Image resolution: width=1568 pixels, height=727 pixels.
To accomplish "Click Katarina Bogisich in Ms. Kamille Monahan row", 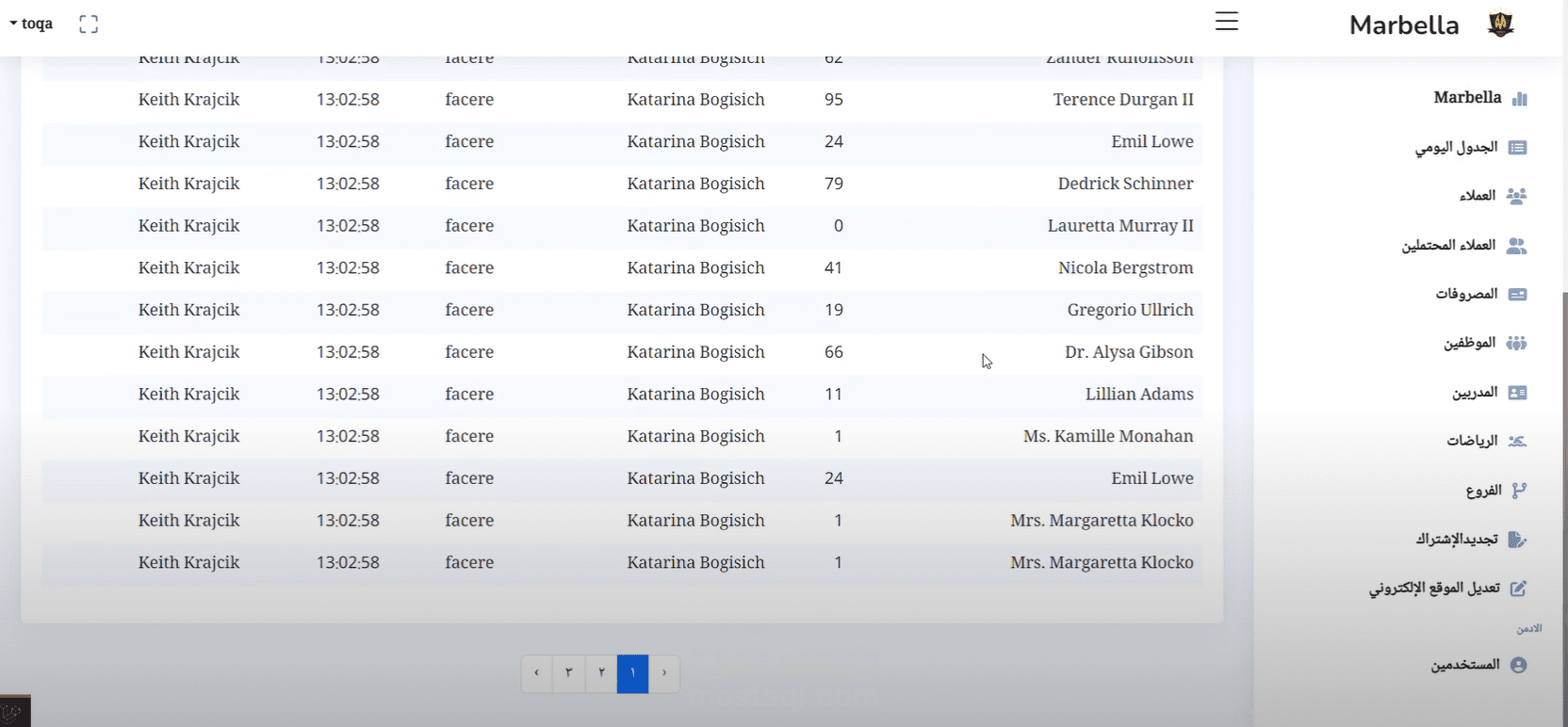I will point(695,436).
